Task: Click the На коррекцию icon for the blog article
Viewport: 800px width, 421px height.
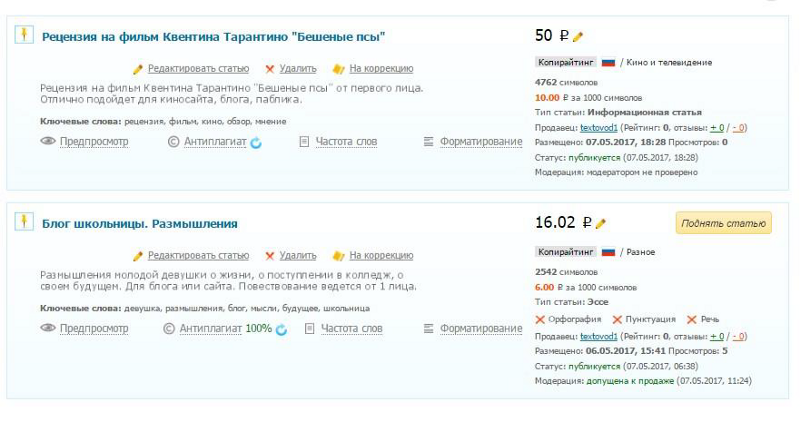Action: (338, 256)
